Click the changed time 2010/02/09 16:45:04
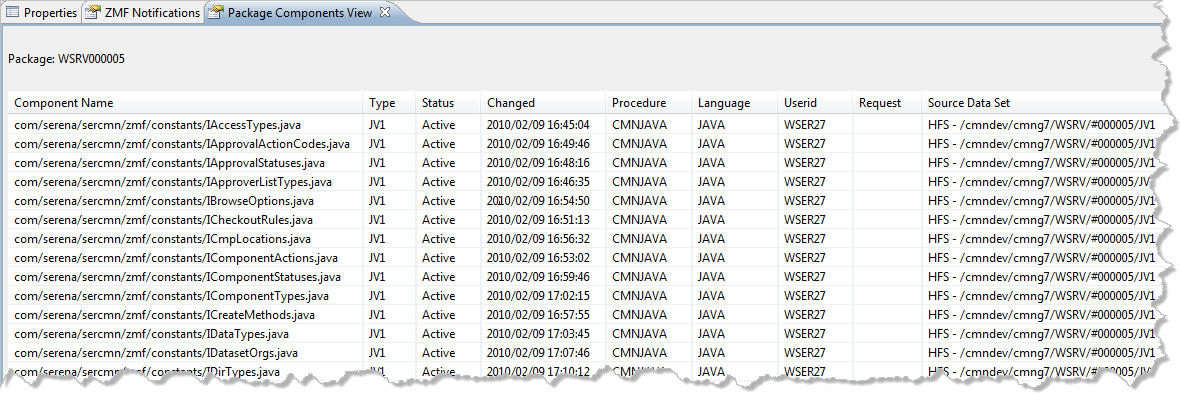 coord(538,124)
